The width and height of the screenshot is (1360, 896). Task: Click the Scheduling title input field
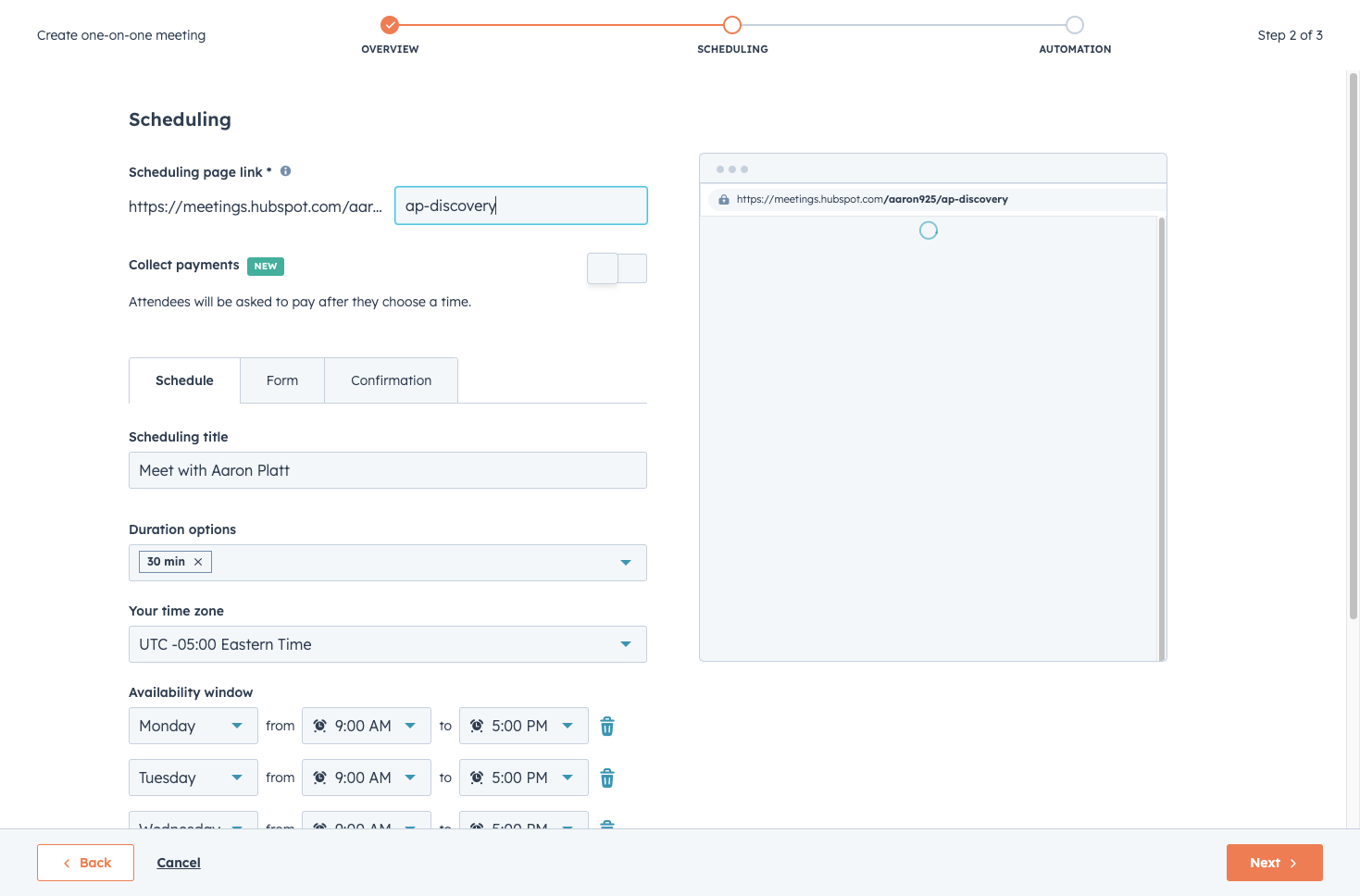pos(388,470)
